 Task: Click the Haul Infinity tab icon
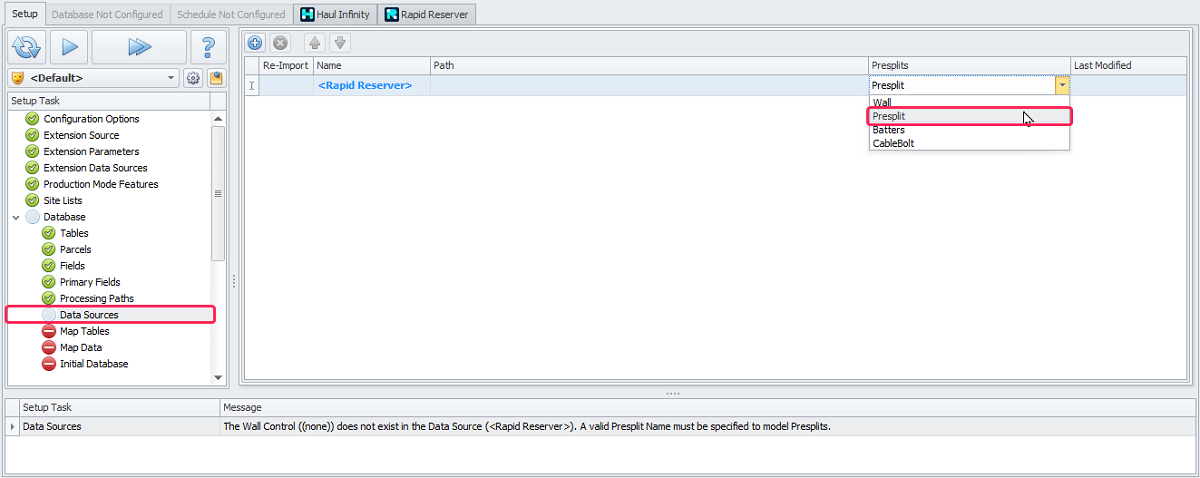tap(306, 14)
